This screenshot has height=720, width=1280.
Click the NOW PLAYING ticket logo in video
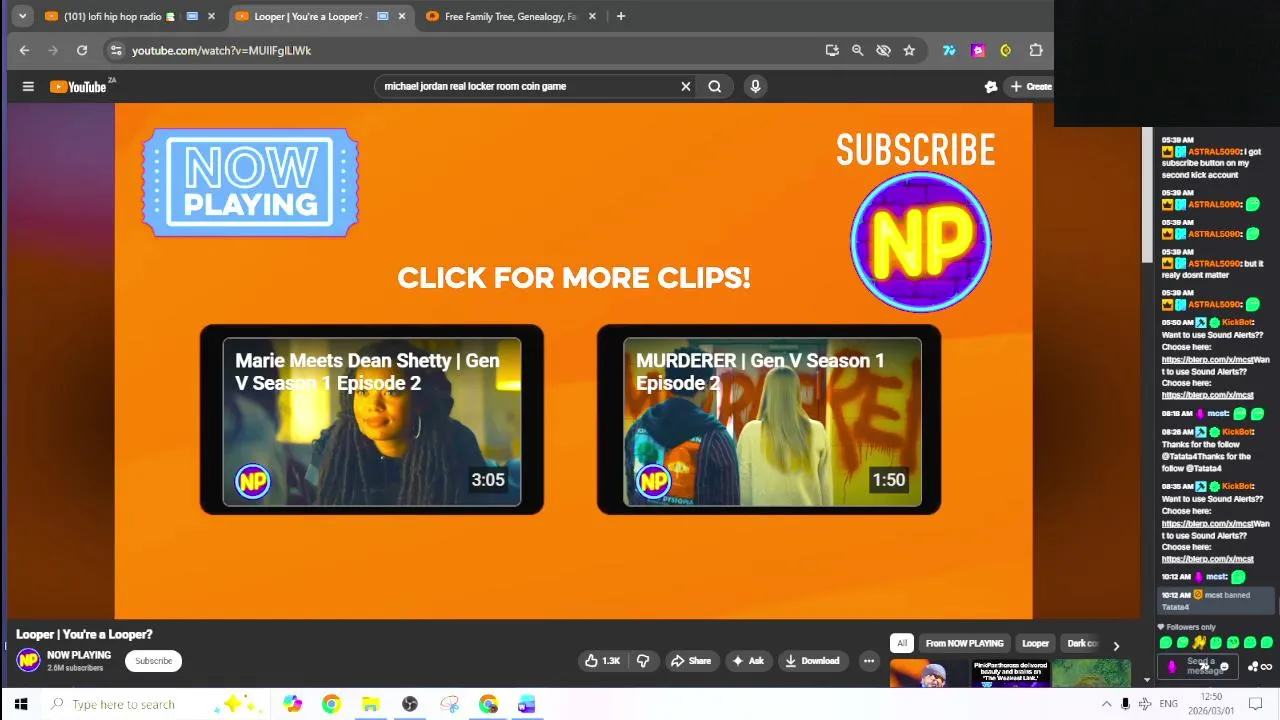250,183
